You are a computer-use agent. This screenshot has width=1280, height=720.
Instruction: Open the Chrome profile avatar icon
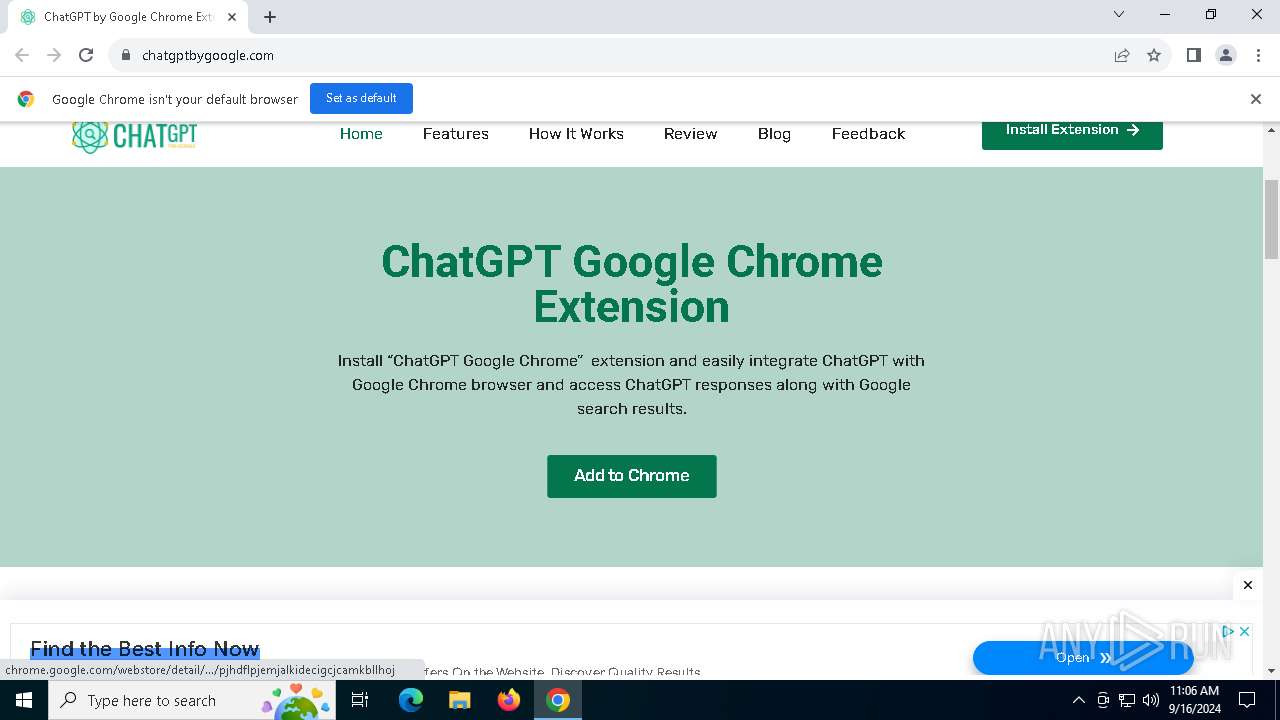coord(1226,55)
